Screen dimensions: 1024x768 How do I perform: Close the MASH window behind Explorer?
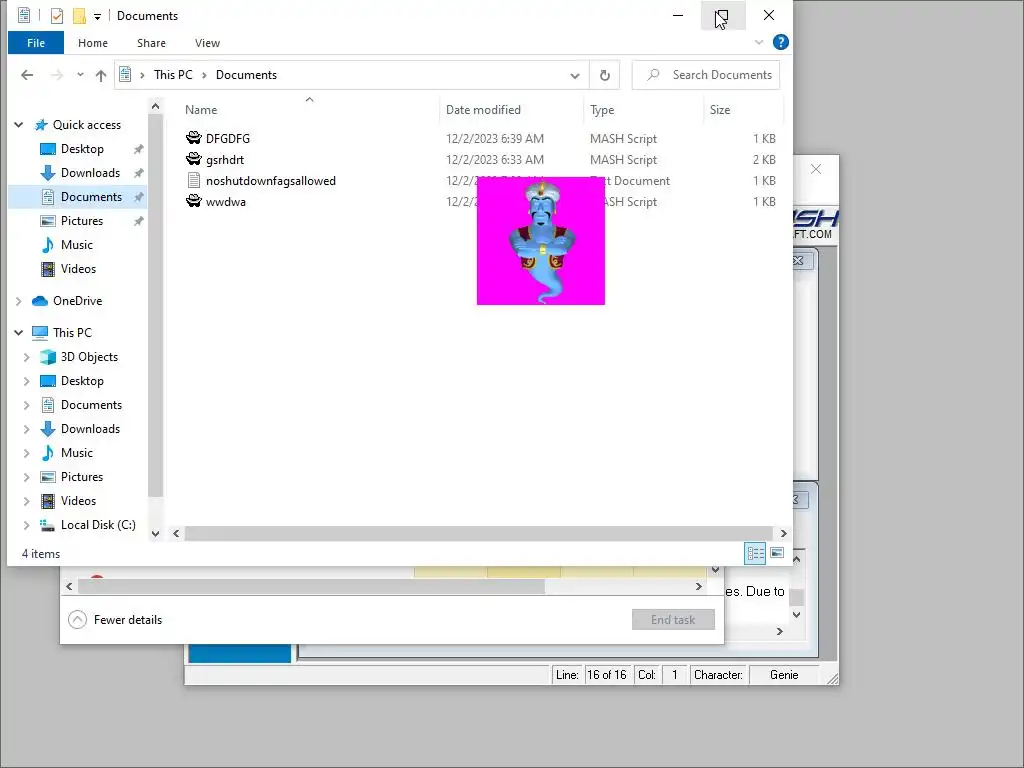[x=816, y=169]
